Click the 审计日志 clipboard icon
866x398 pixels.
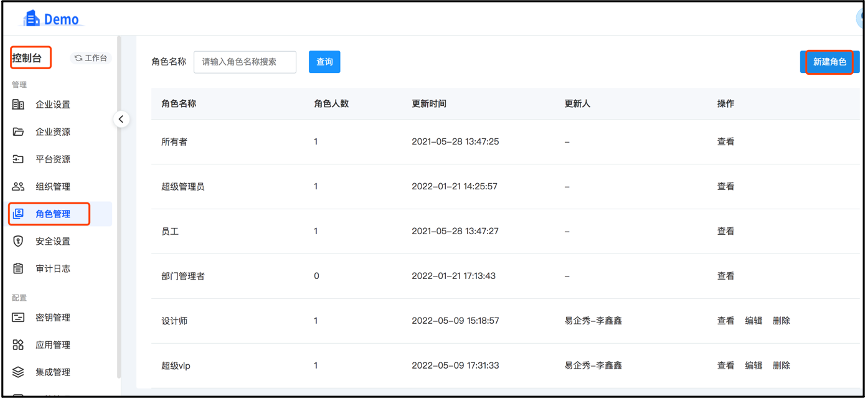(x=18, y=269)
